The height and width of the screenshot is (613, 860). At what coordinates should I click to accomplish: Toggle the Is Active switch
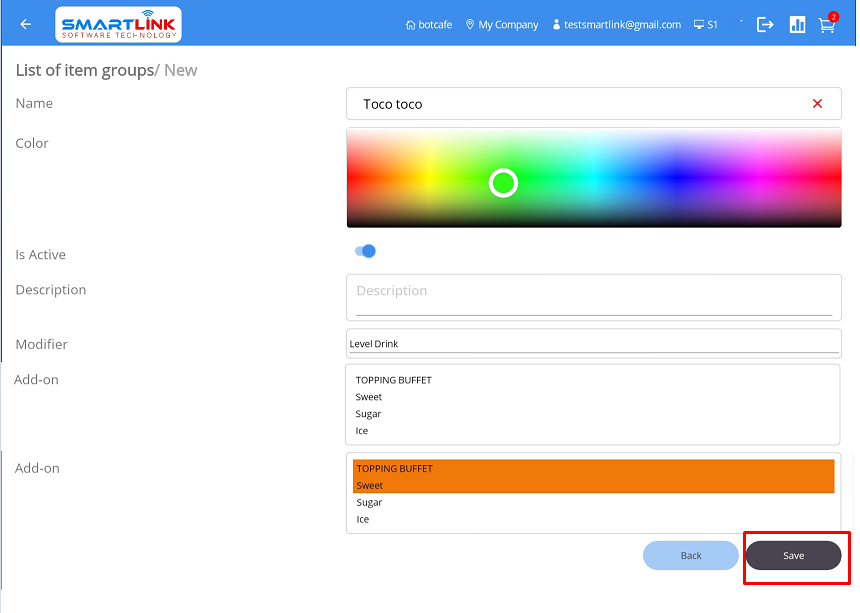coord(365,251)
